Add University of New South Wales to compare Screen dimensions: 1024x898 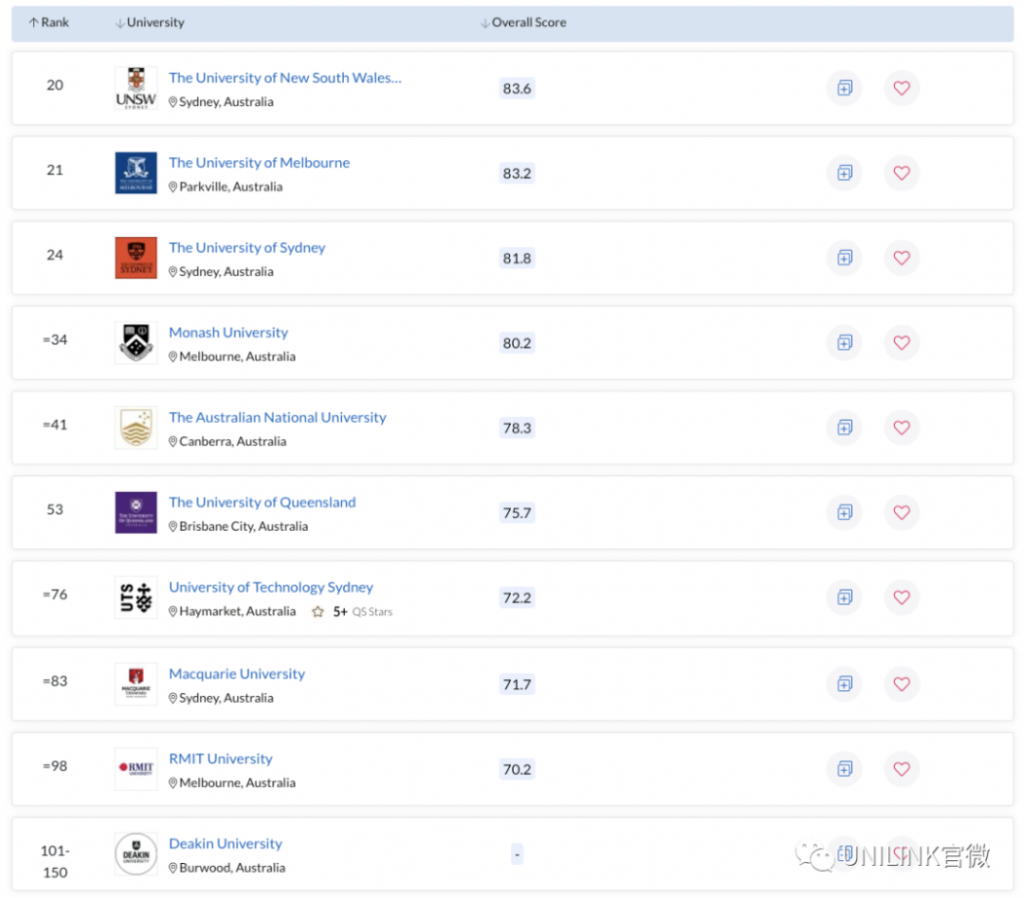[x=844, y=88]
